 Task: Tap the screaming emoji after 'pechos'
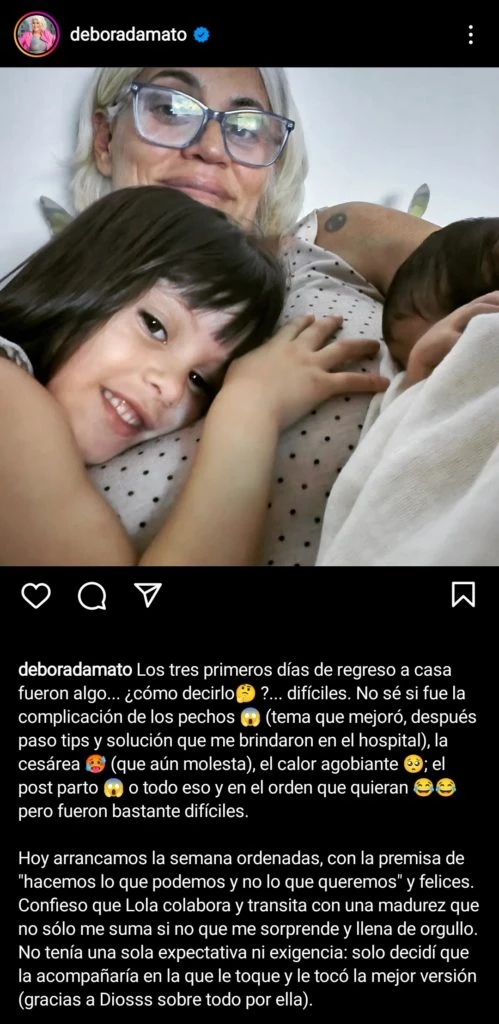(x=250, y=718)
